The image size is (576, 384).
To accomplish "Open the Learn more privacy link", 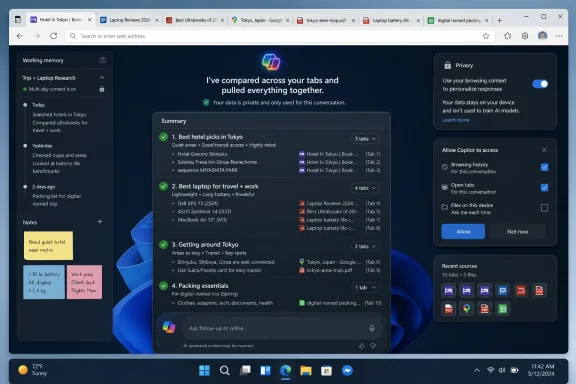I will [456, 120].
